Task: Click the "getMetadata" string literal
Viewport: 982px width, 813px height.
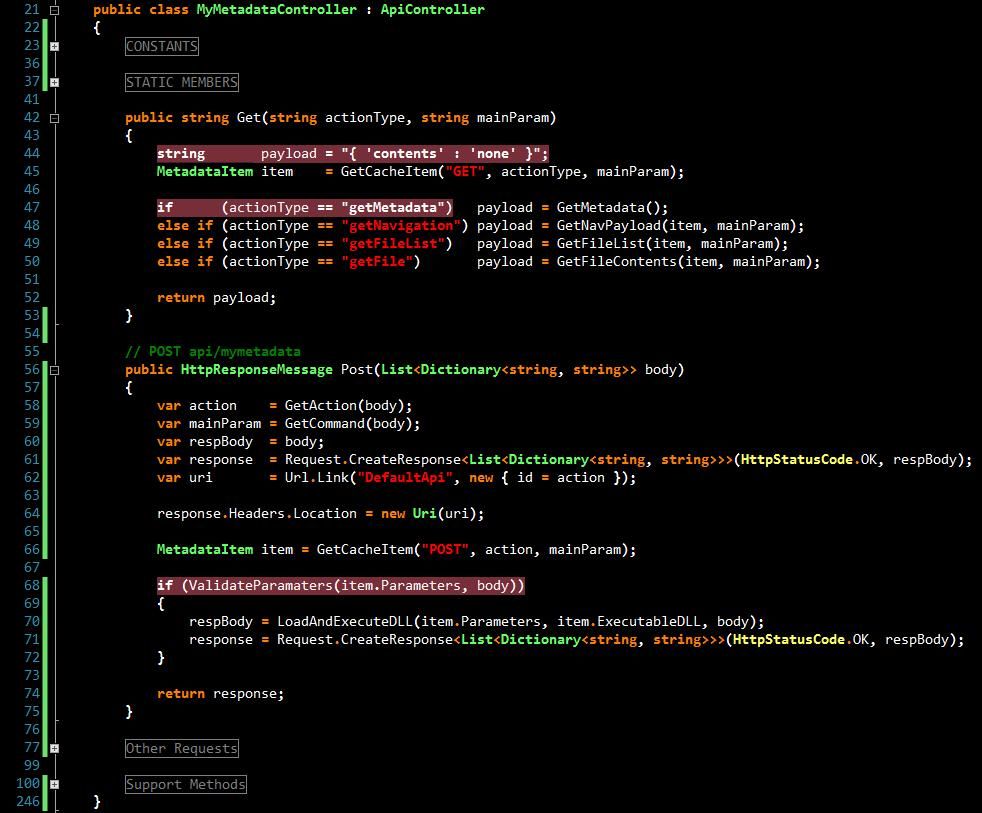Action: (396, 207)
